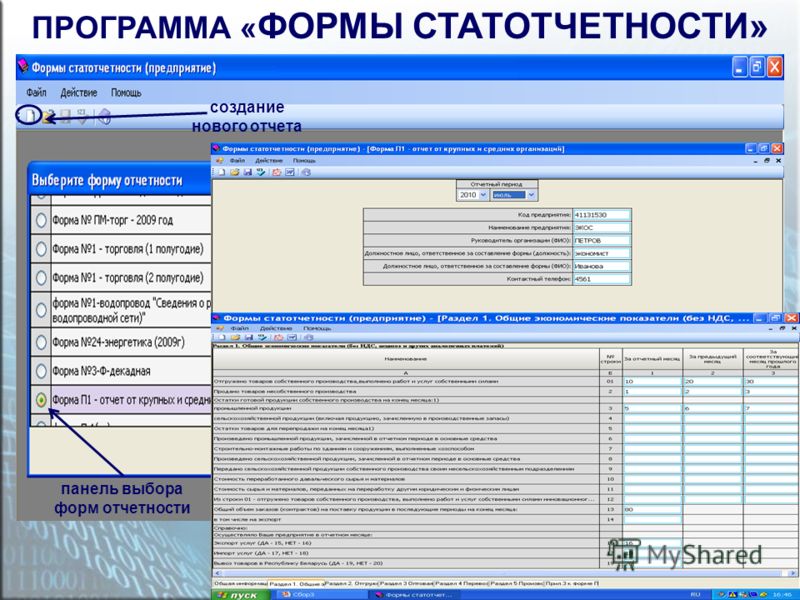Click должность field containing экономист

pyautogui.click(x=602, y=253)
